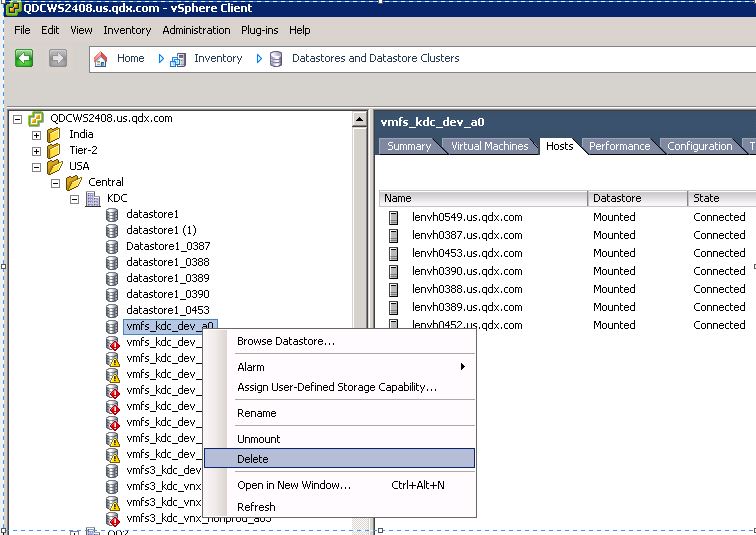
Task: Open the View menu
Action: point(81,30)
